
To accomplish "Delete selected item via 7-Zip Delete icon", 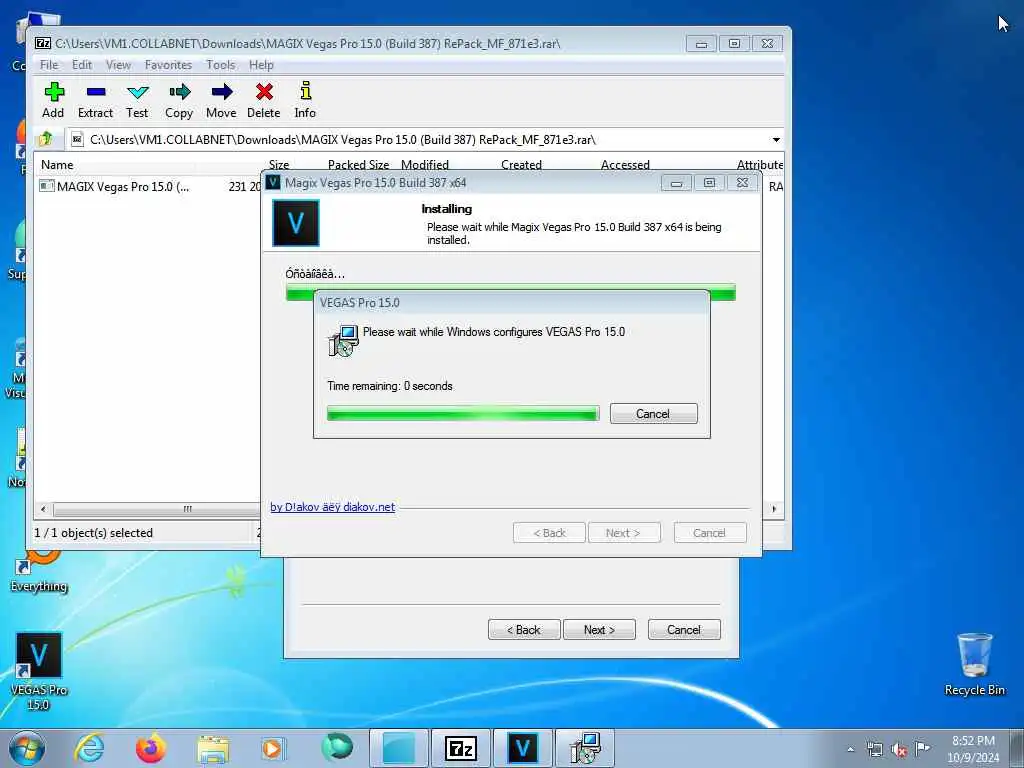I will (x=264, y=100).
